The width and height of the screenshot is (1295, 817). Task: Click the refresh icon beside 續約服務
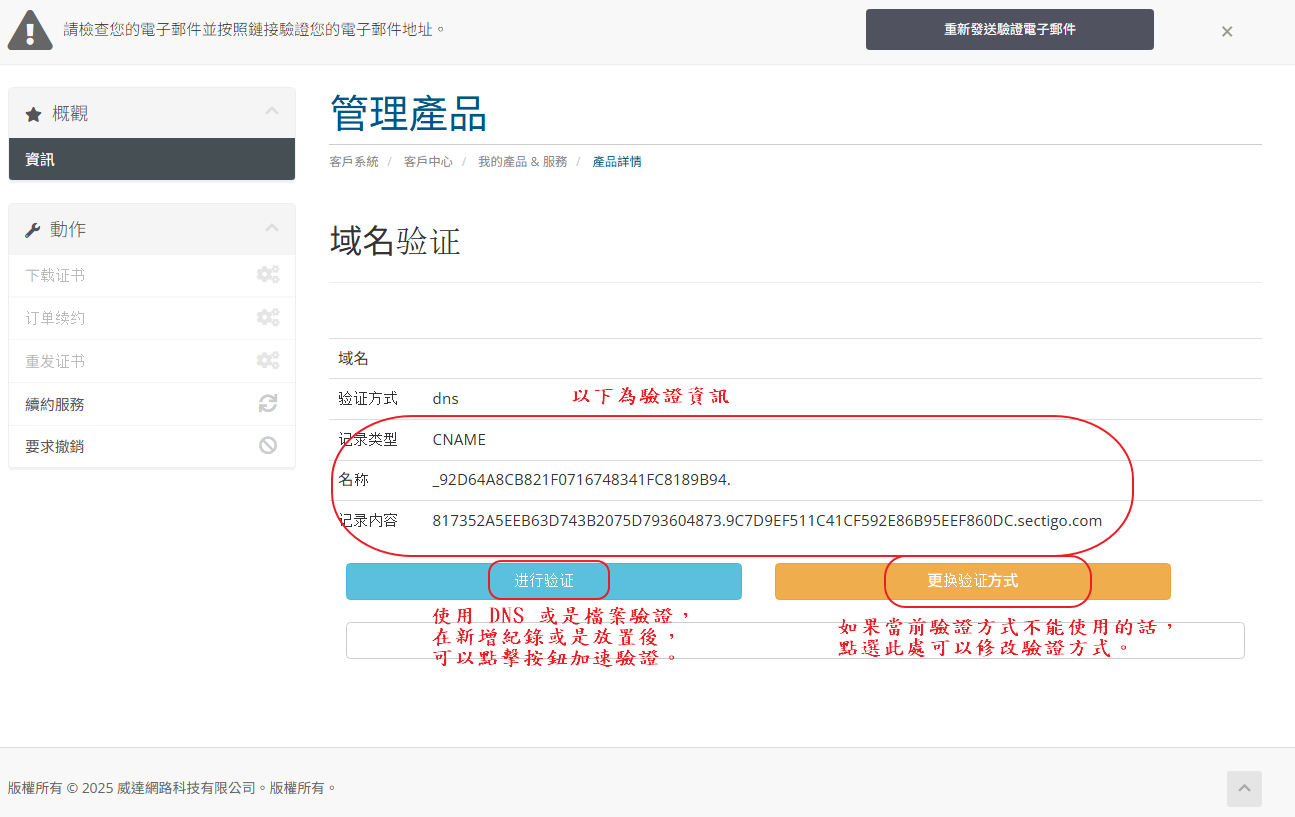(x=267, y=404)
